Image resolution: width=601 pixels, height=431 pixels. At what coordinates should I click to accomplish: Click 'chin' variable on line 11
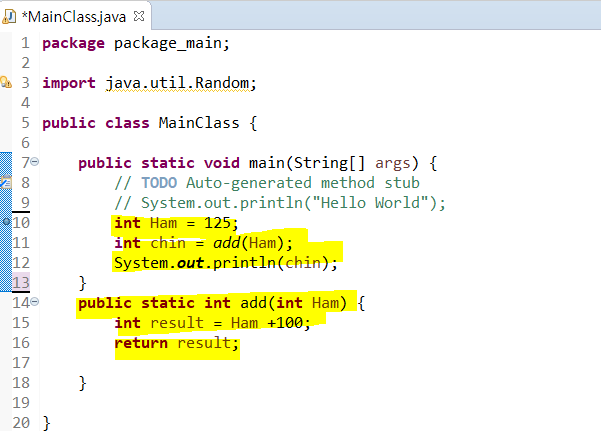(x=168, y=243)
